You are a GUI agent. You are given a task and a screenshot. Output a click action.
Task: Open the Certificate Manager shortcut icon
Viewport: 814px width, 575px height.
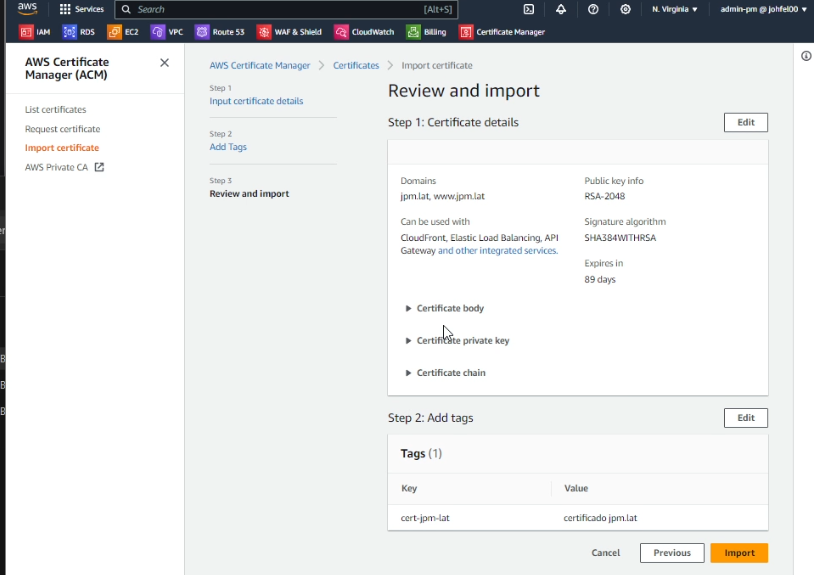click(x=466, y=32)
